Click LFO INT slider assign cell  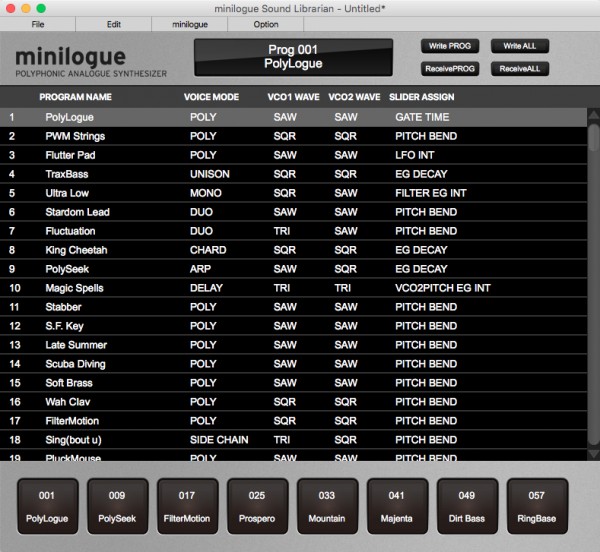(414, 155)
